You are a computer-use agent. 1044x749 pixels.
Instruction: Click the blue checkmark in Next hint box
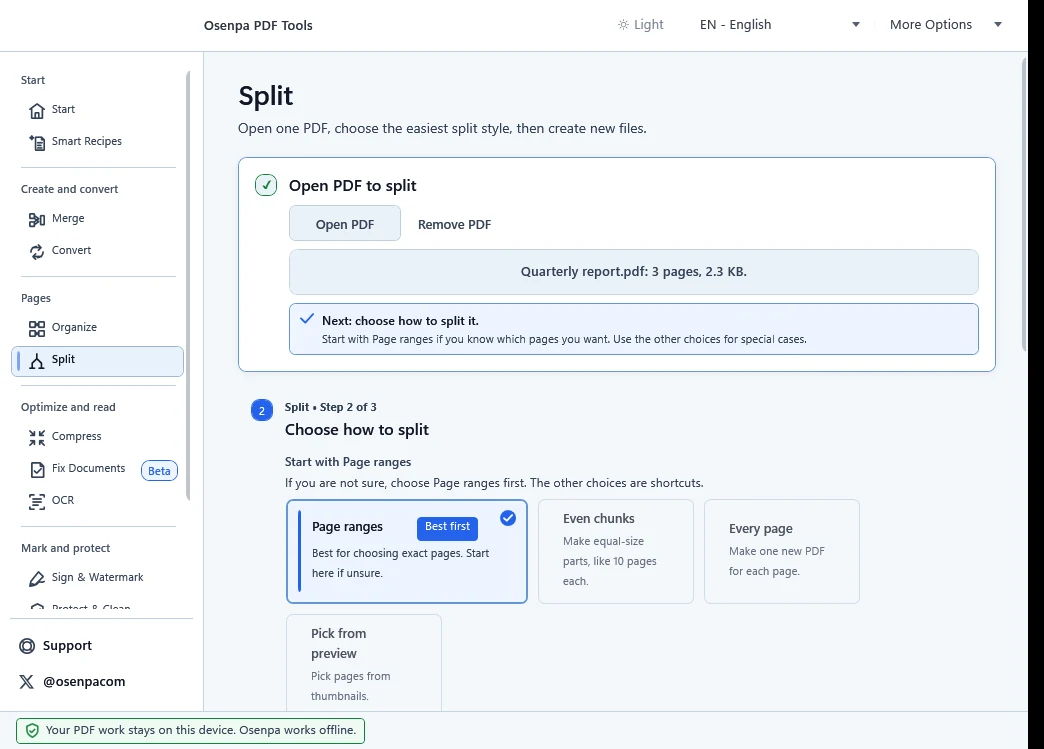(306, 319)
